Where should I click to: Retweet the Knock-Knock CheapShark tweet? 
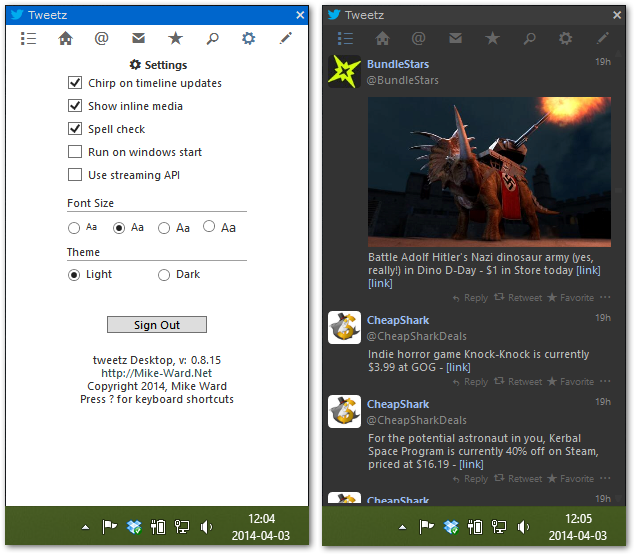(x=518, y=382)
